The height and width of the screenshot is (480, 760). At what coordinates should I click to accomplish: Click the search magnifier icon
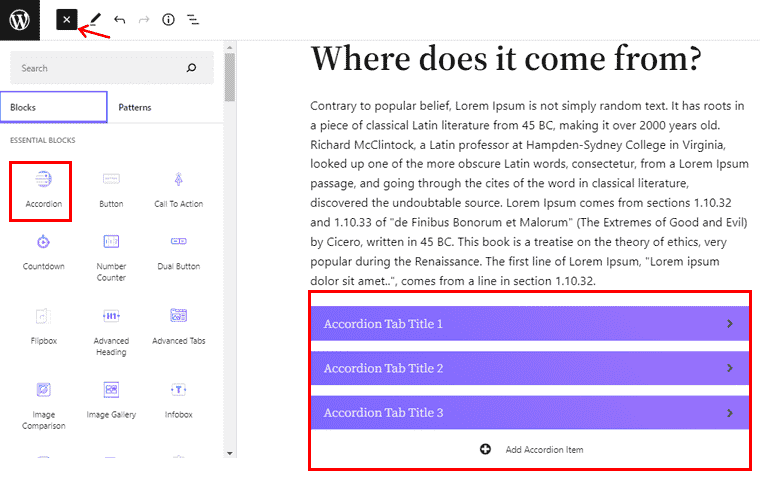191,68
